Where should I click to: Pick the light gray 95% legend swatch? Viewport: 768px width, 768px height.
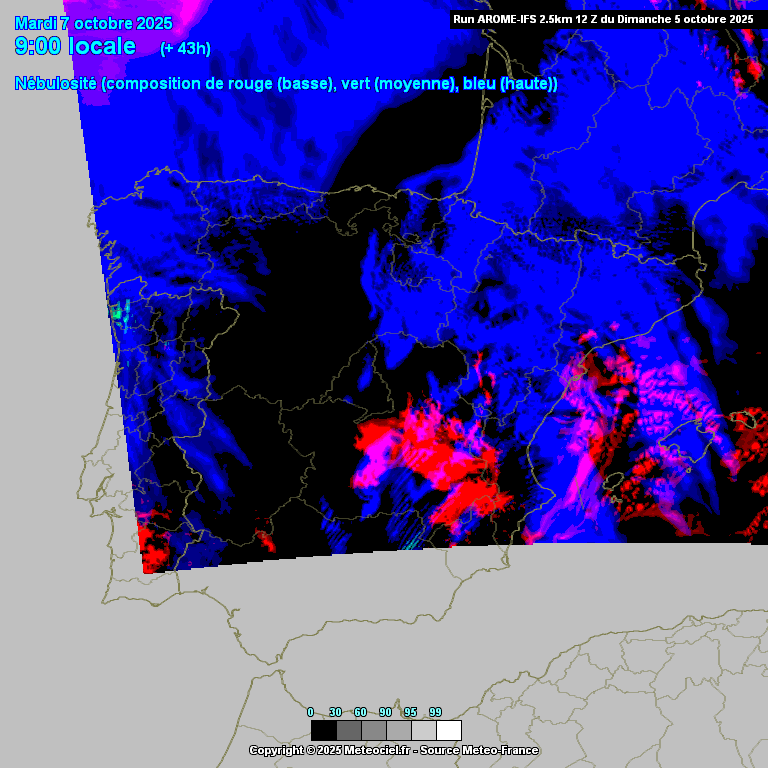(x=423, y=730)
